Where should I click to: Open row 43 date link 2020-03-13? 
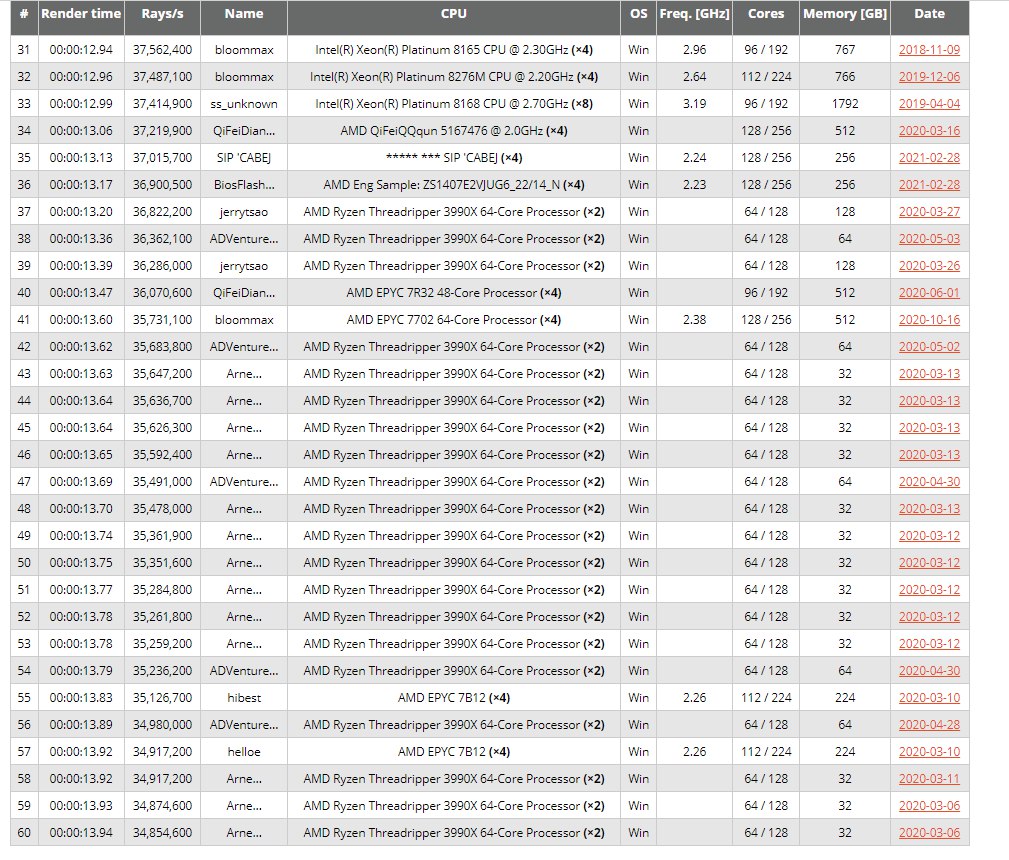coord(929,374)
